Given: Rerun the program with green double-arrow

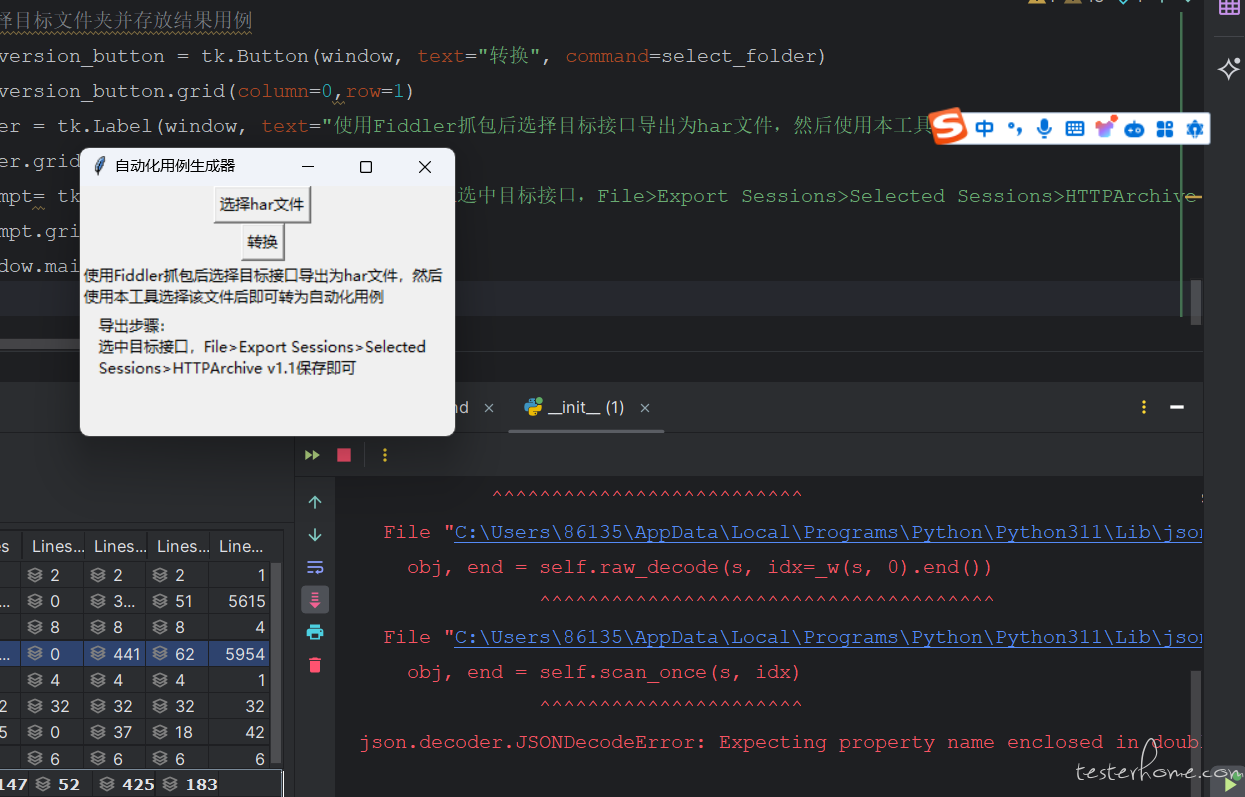Looking at the screenshot, I should [x=313, y=455].
